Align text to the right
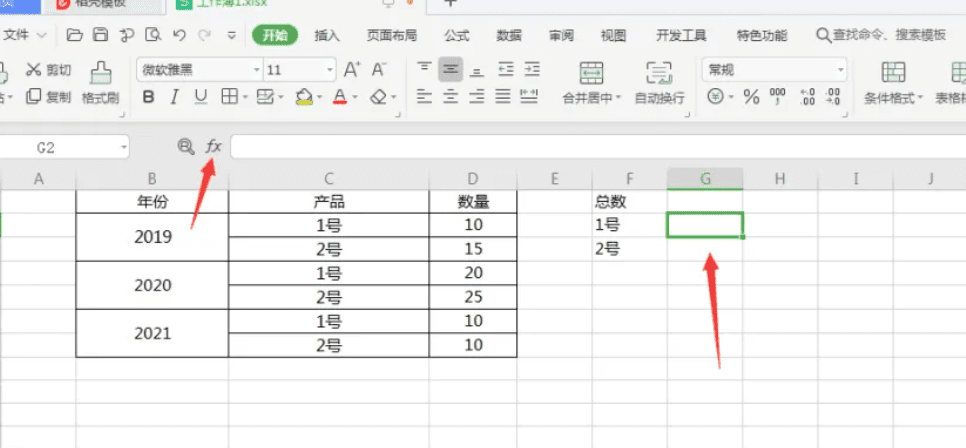 tap(476, 96)
